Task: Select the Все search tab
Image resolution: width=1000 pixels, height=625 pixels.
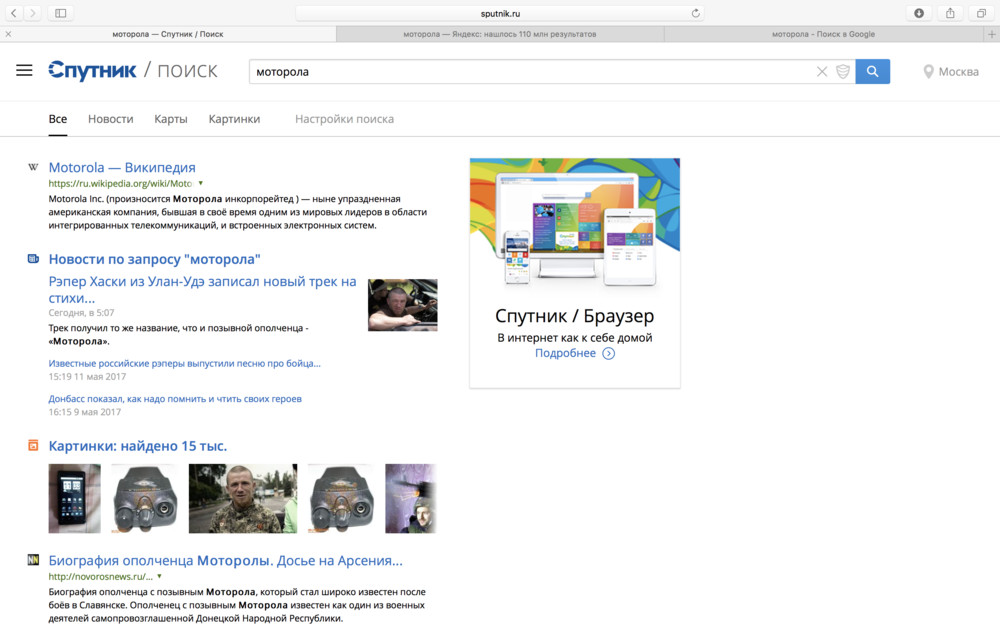Action: (57, 119)
